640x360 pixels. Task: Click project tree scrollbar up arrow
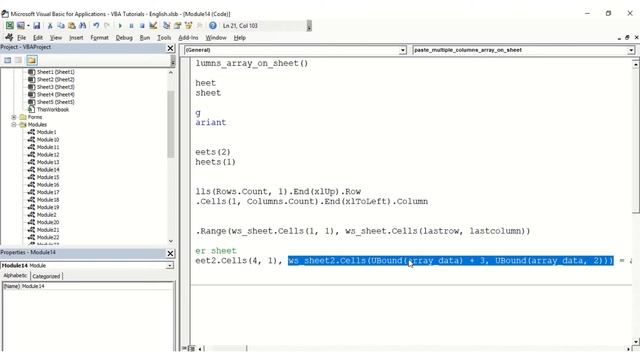click(x=171, y=72)
